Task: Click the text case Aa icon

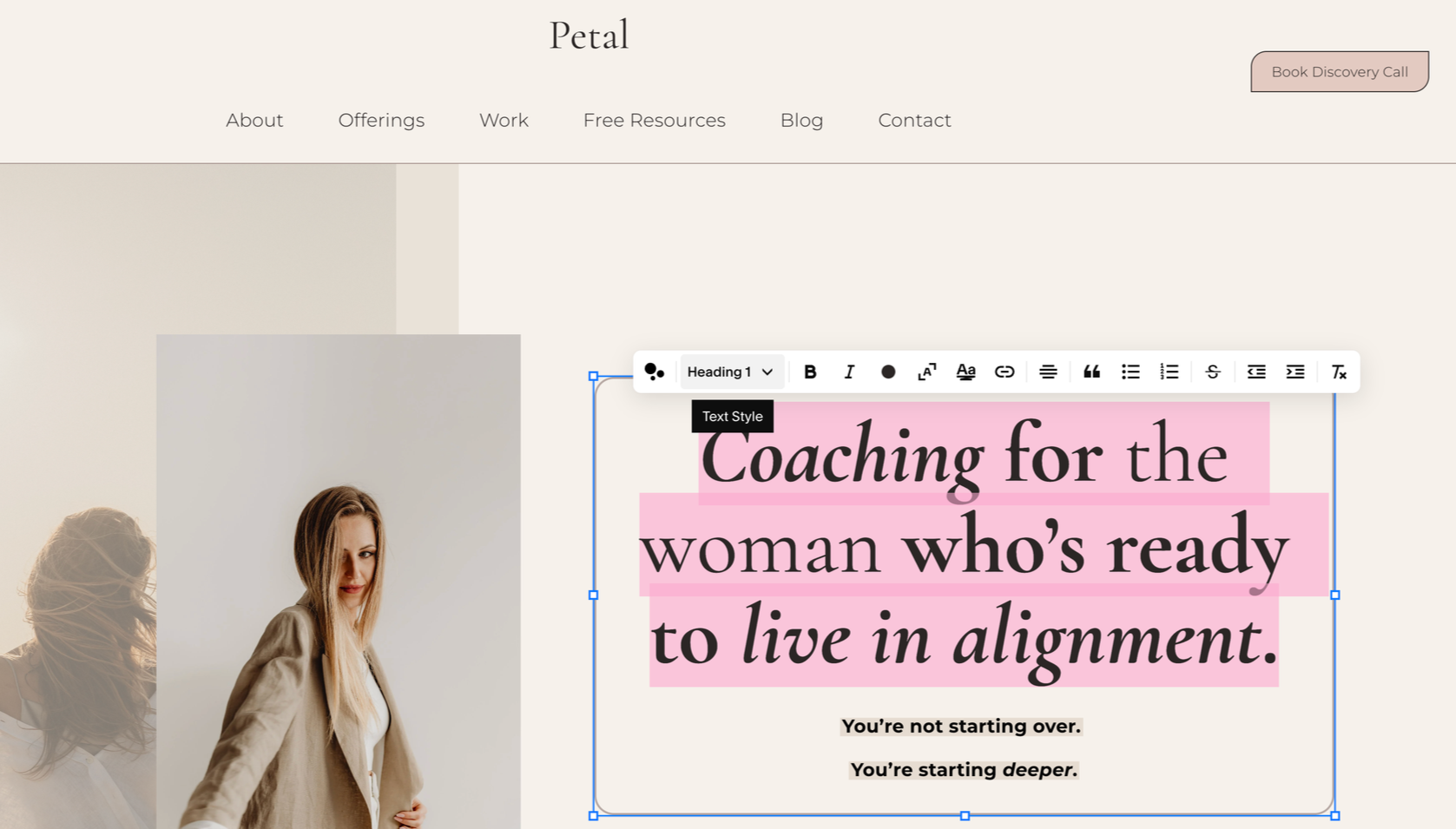Action: coord(965,372)
